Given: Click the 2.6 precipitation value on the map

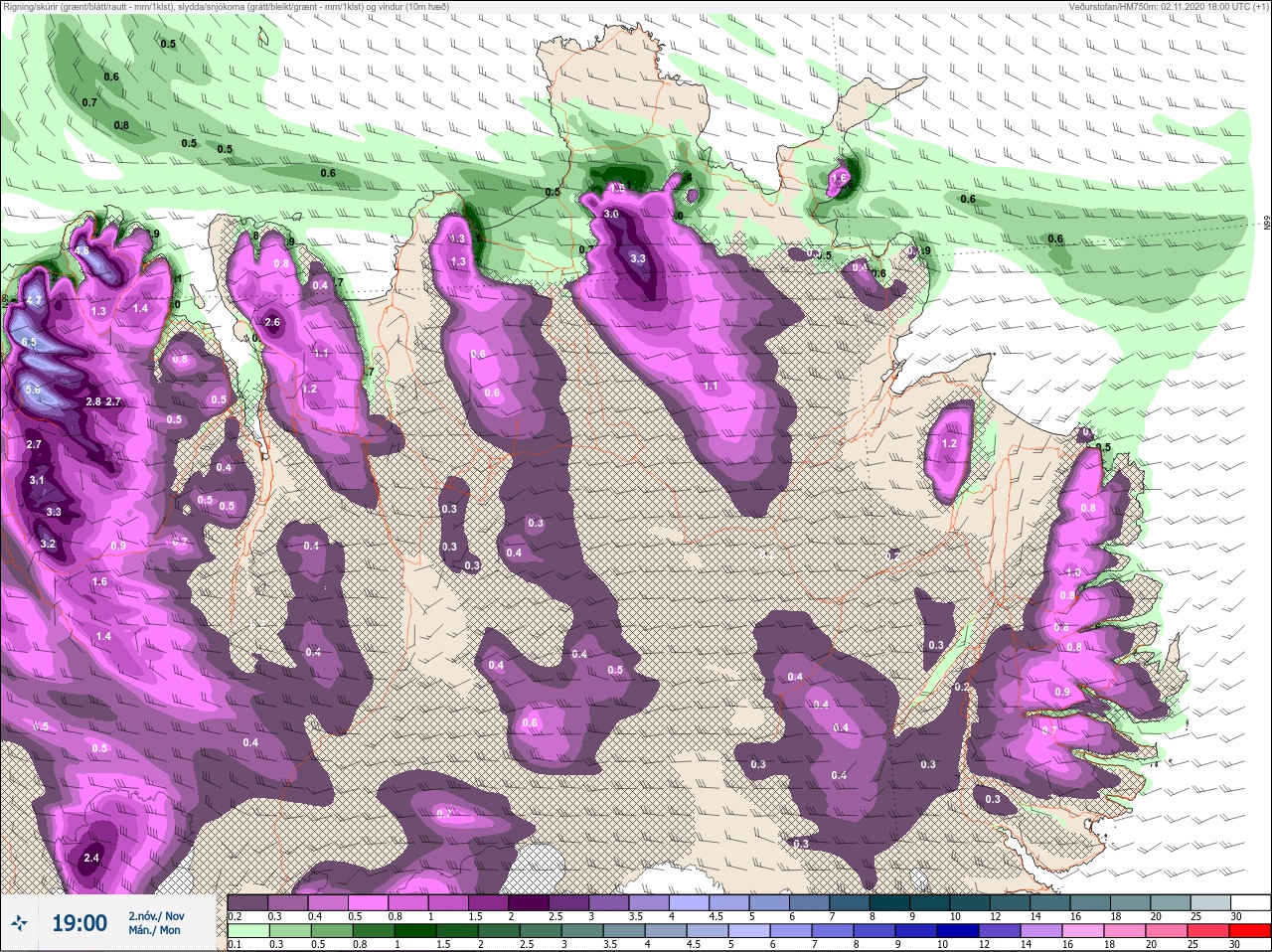Looking at the screenshot, I should [273, 322].
